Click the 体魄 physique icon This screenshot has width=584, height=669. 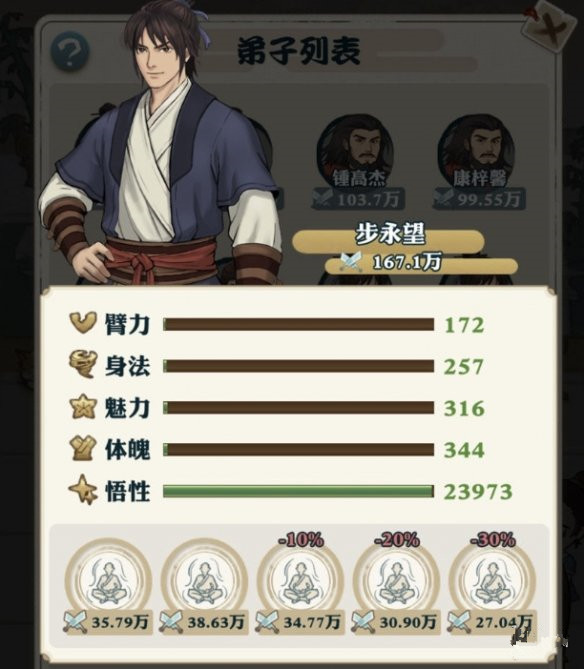click(82, 449)
